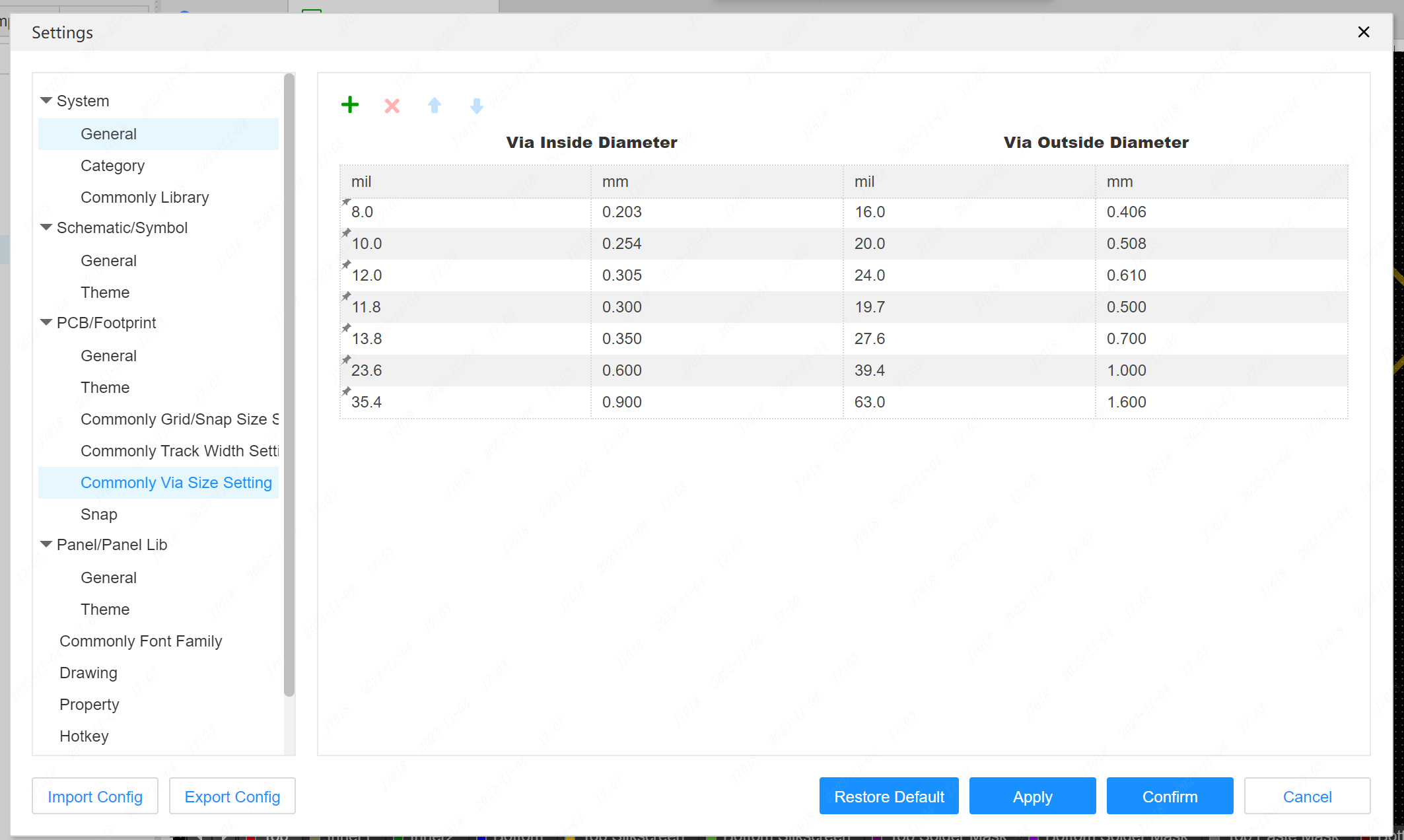Select Commonly Via Size Setting menu item

[x=176, y=482]
